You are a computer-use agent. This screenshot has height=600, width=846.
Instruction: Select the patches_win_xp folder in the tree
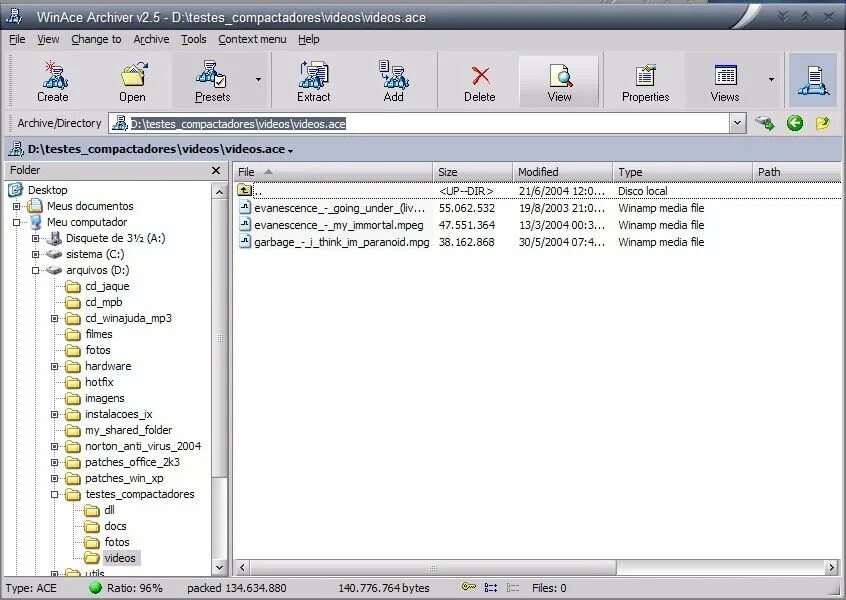[x=124, y=478]
